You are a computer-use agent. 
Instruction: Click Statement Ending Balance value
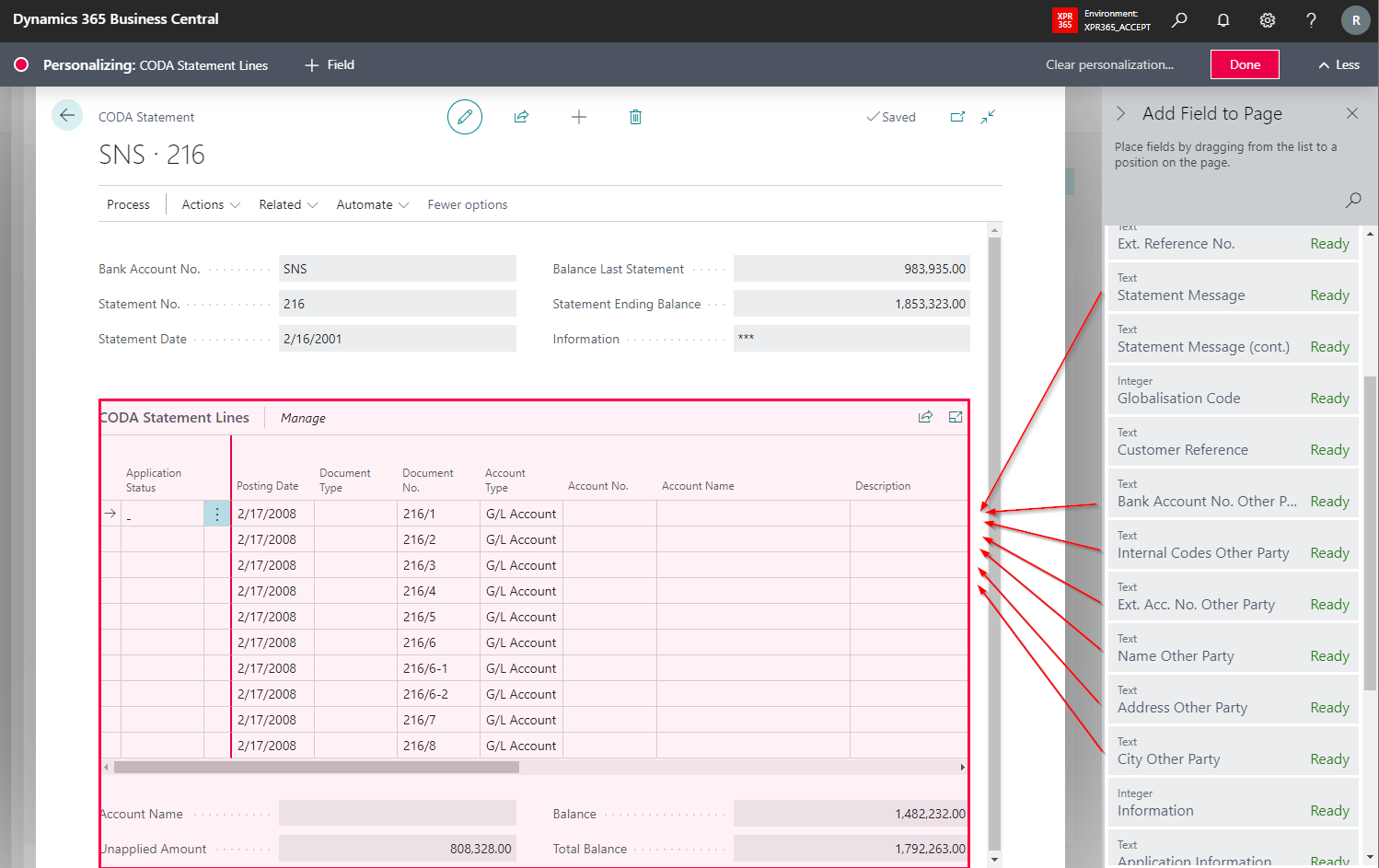[x=852, y=304]
